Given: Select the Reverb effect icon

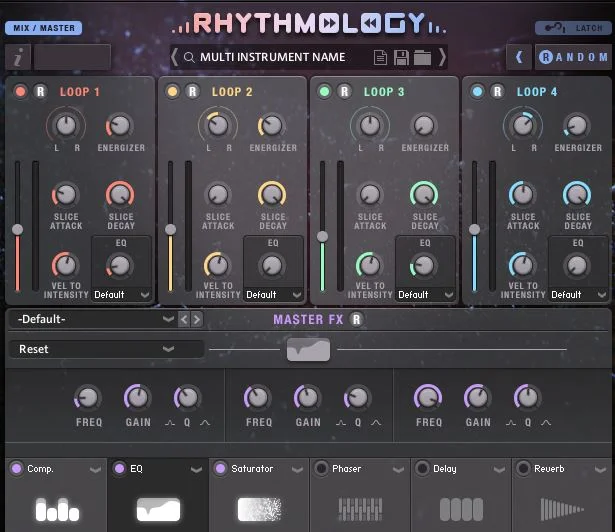Looking at the screenshot, I should (x=562, y=509).
